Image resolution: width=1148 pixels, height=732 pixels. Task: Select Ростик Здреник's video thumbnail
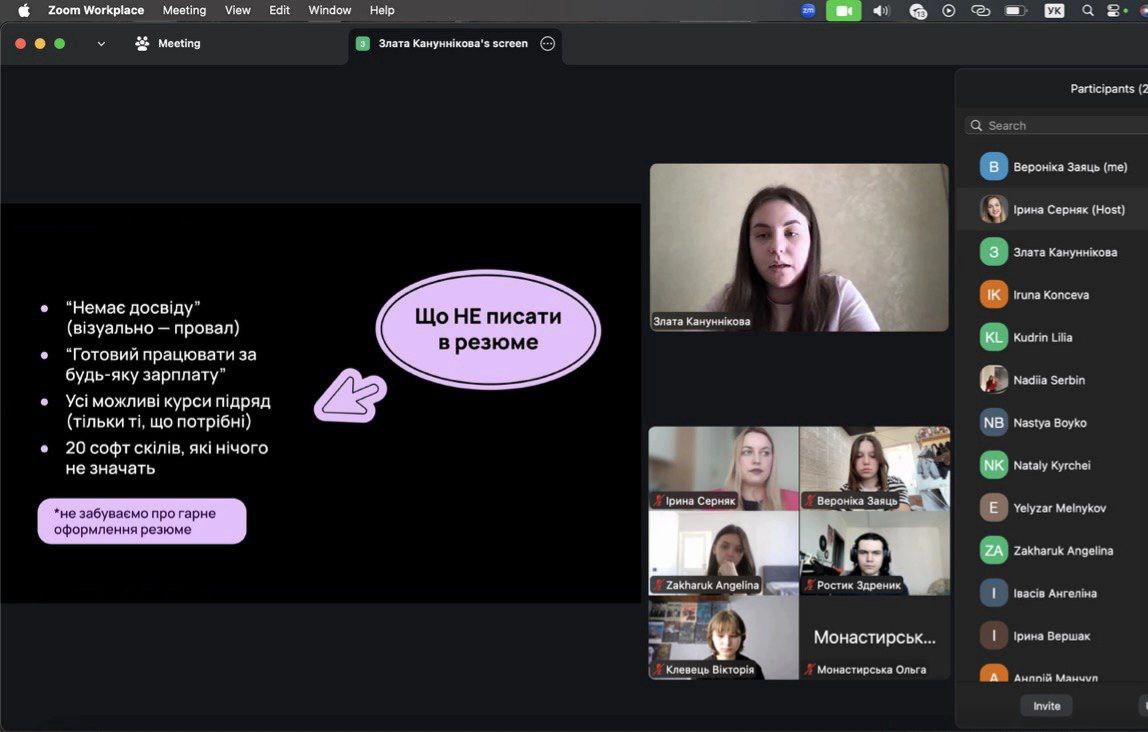pyautogui.click(x=874, y=552)
